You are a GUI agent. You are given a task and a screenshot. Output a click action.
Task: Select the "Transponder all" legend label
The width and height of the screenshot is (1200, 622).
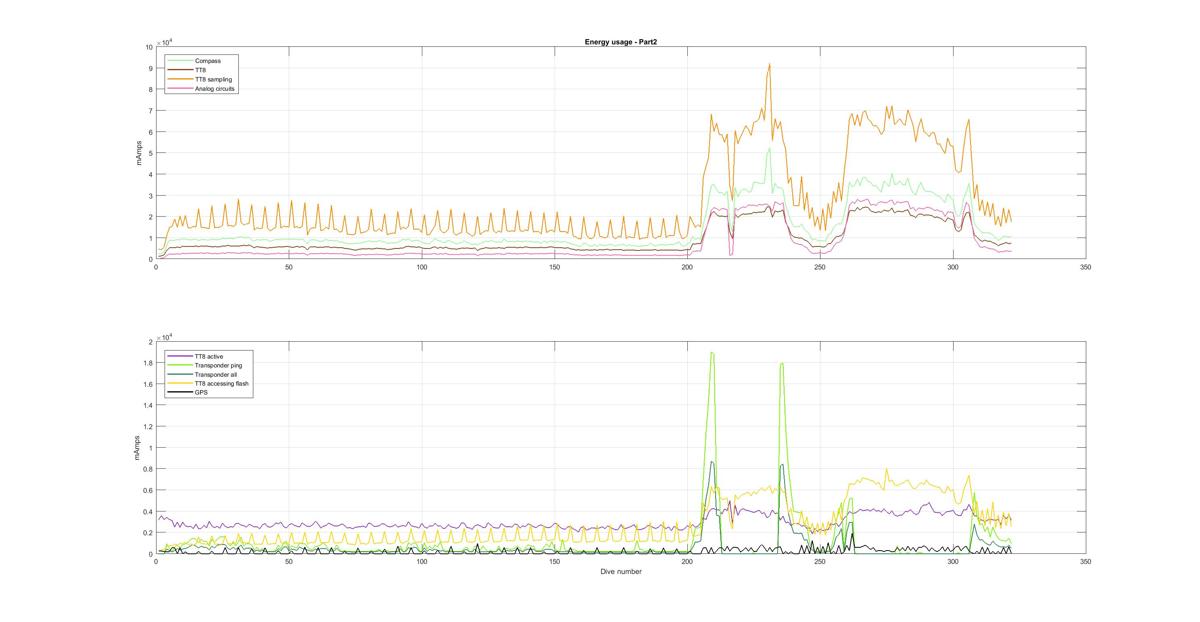click(x=216, y=375)
